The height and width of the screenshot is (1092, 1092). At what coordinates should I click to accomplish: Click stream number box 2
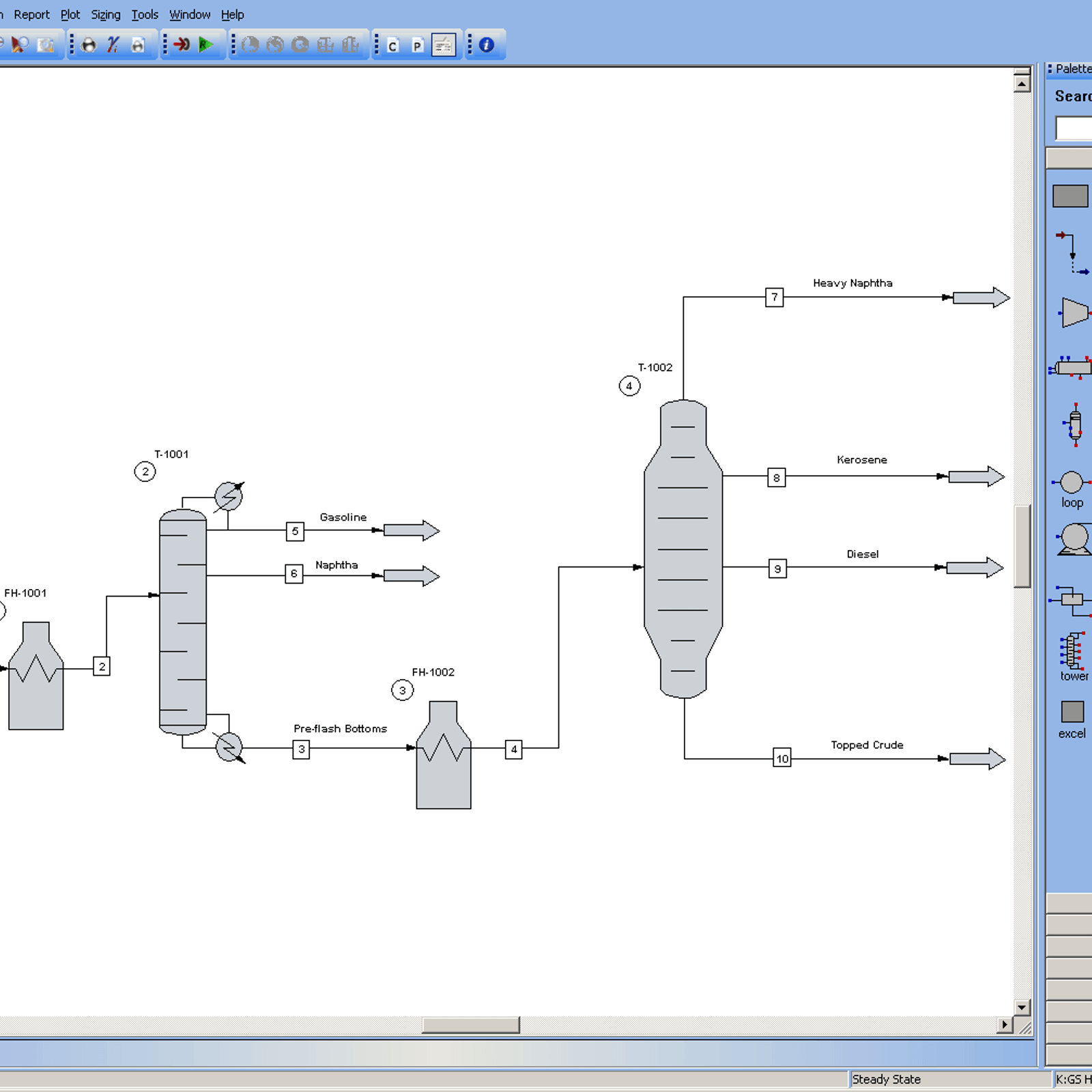coord(102,667)
